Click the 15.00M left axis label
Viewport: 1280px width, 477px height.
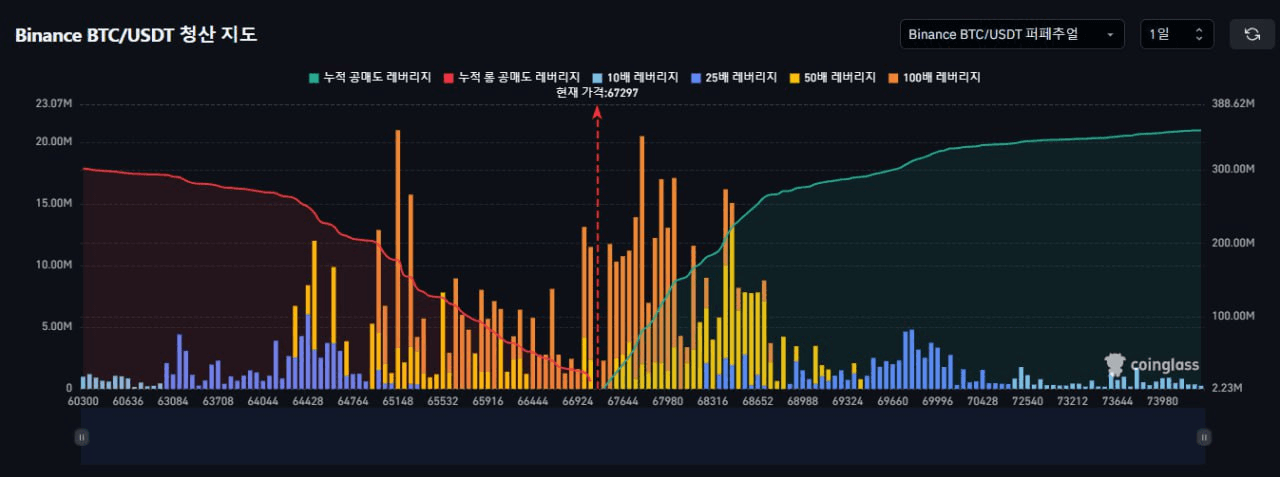(53, 203)
